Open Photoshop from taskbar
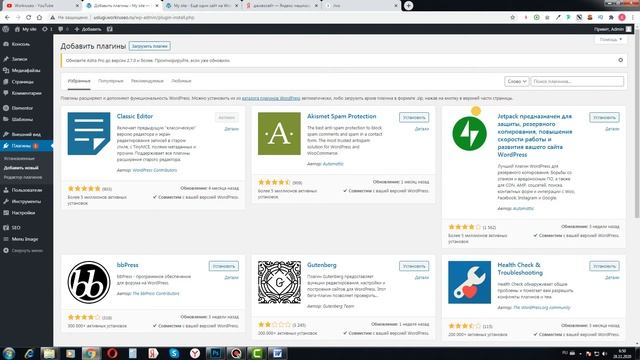Viewport: 640px width, 360px height. tap(216, 353)
